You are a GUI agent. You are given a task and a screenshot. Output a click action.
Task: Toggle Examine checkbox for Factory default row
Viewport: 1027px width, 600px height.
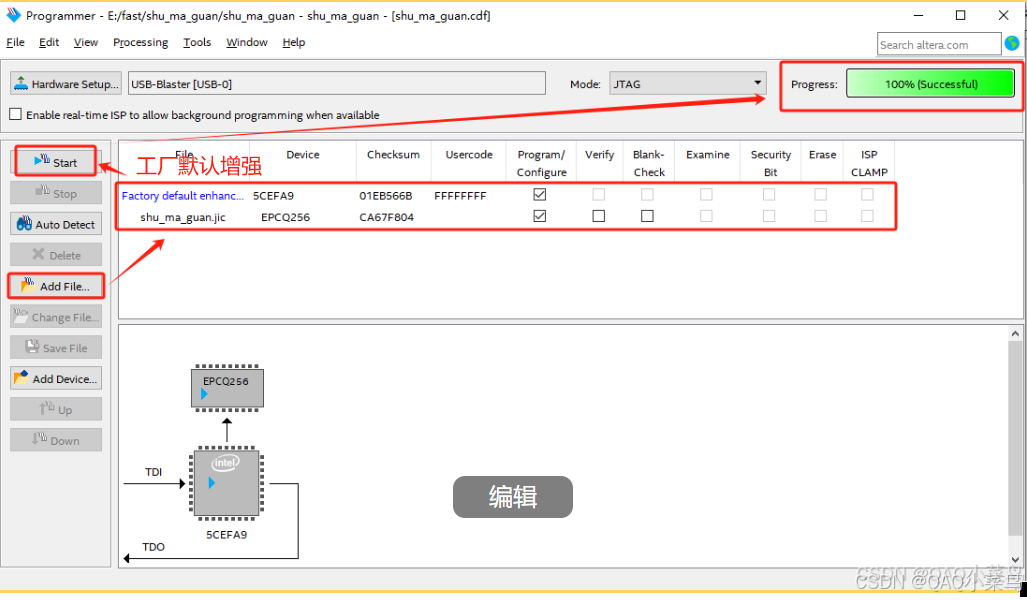click(706, 195)
